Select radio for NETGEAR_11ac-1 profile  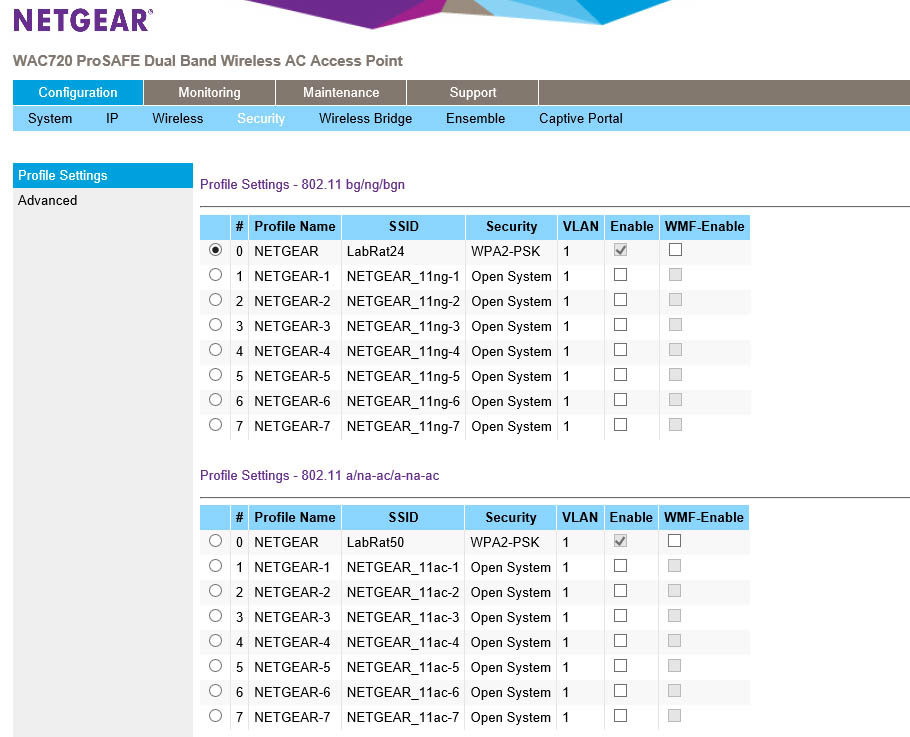point(215,565)
